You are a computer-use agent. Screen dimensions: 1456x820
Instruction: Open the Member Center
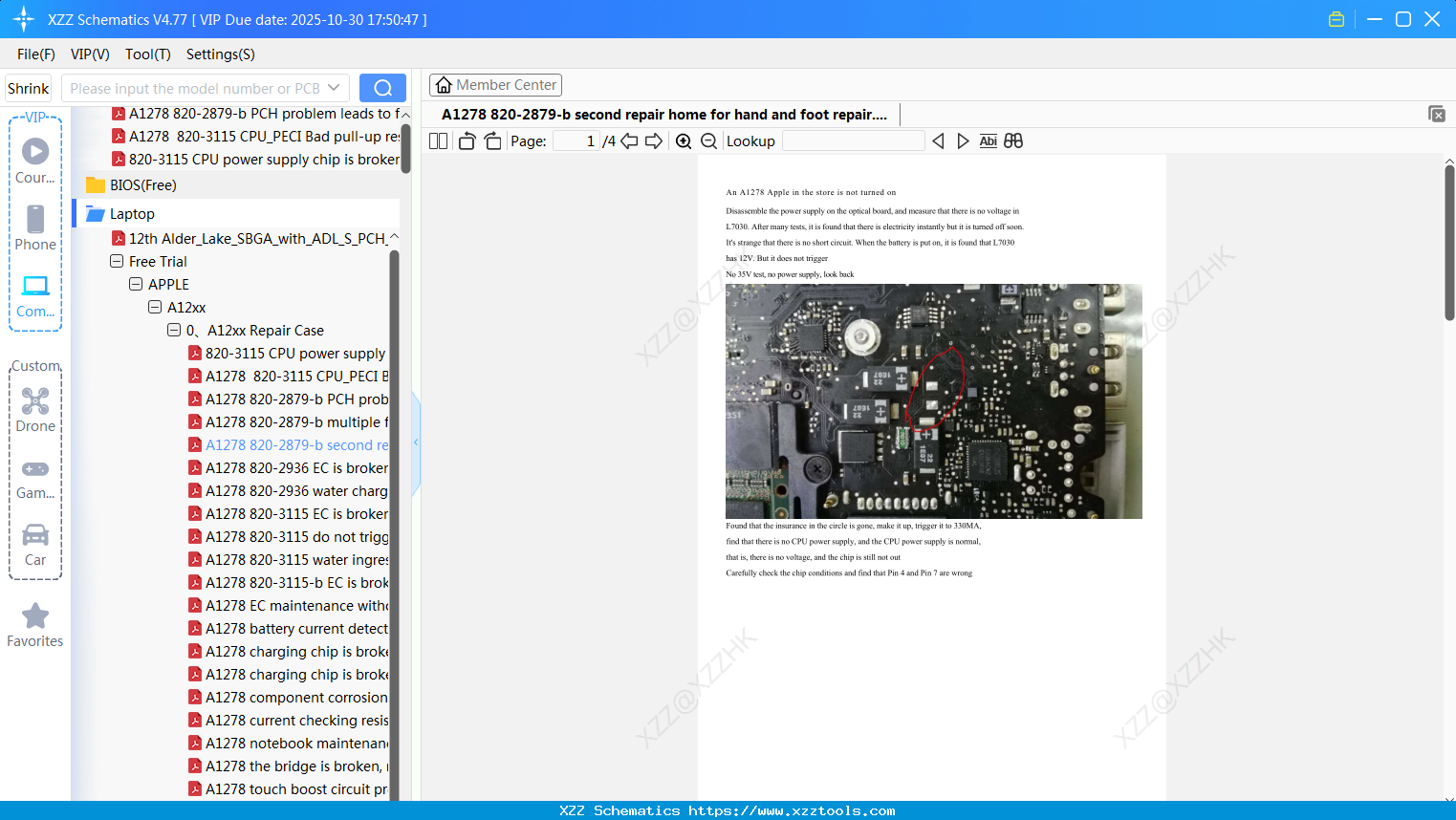click(495, 85)
